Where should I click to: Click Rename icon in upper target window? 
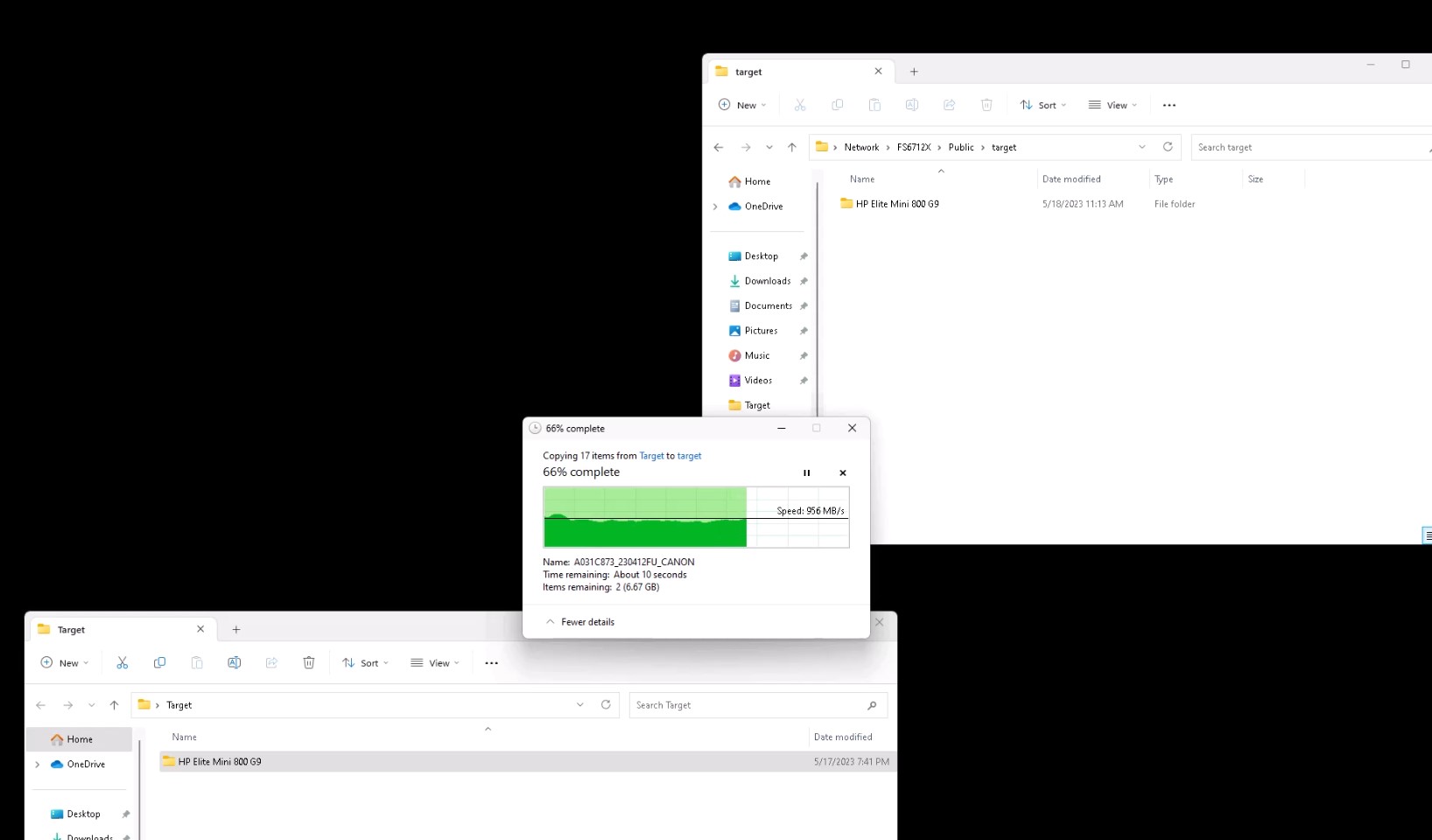click(x=912, y=105)
